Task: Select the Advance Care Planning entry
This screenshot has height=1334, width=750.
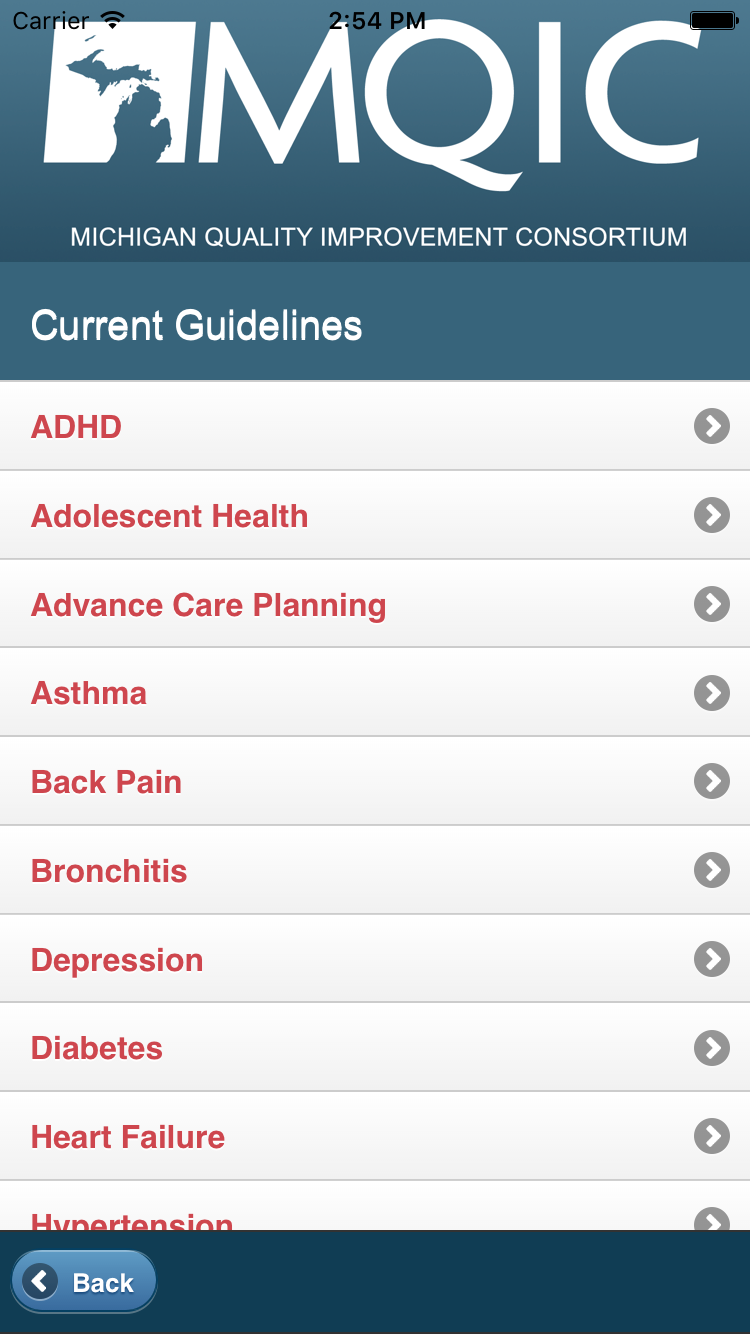Action: click(209, 605)
